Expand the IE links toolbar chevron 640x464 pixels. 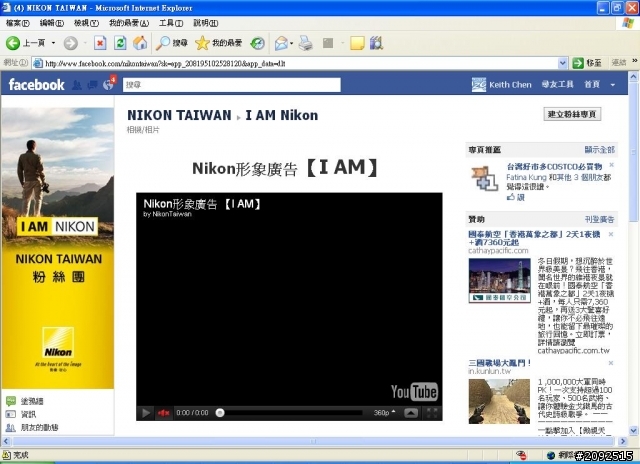tap(635, 61)
